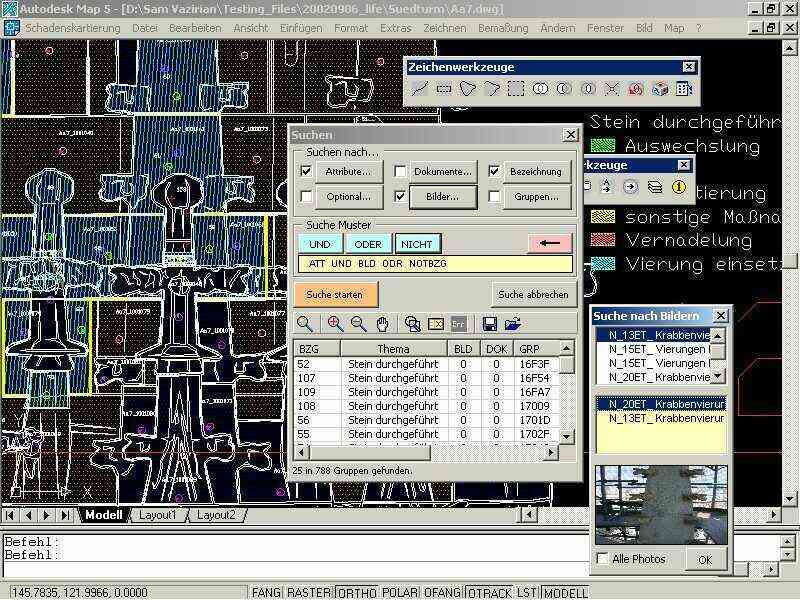Open saved search with folder icon
Image resolution: width=800 pixels, height=600 pixels.
pos(513,324)
